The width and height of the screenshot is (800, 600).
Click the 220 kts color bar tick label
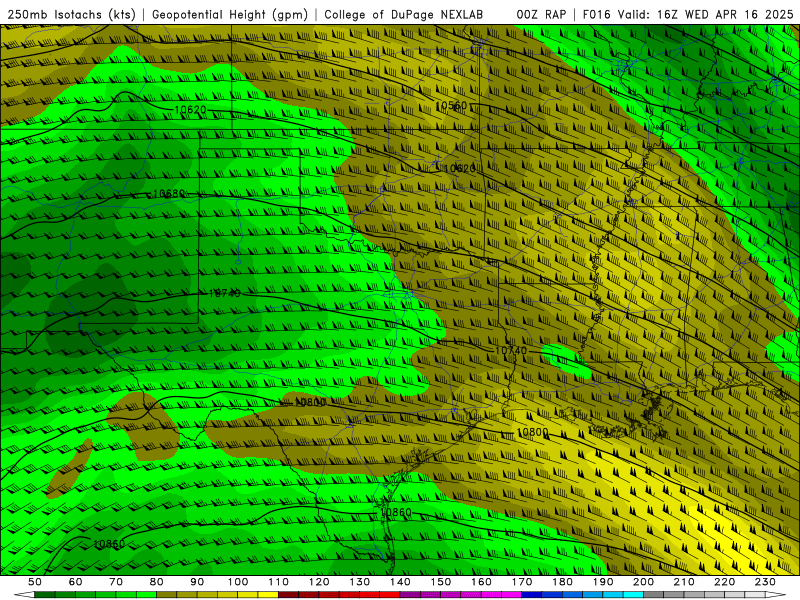(x=724, y=582)
